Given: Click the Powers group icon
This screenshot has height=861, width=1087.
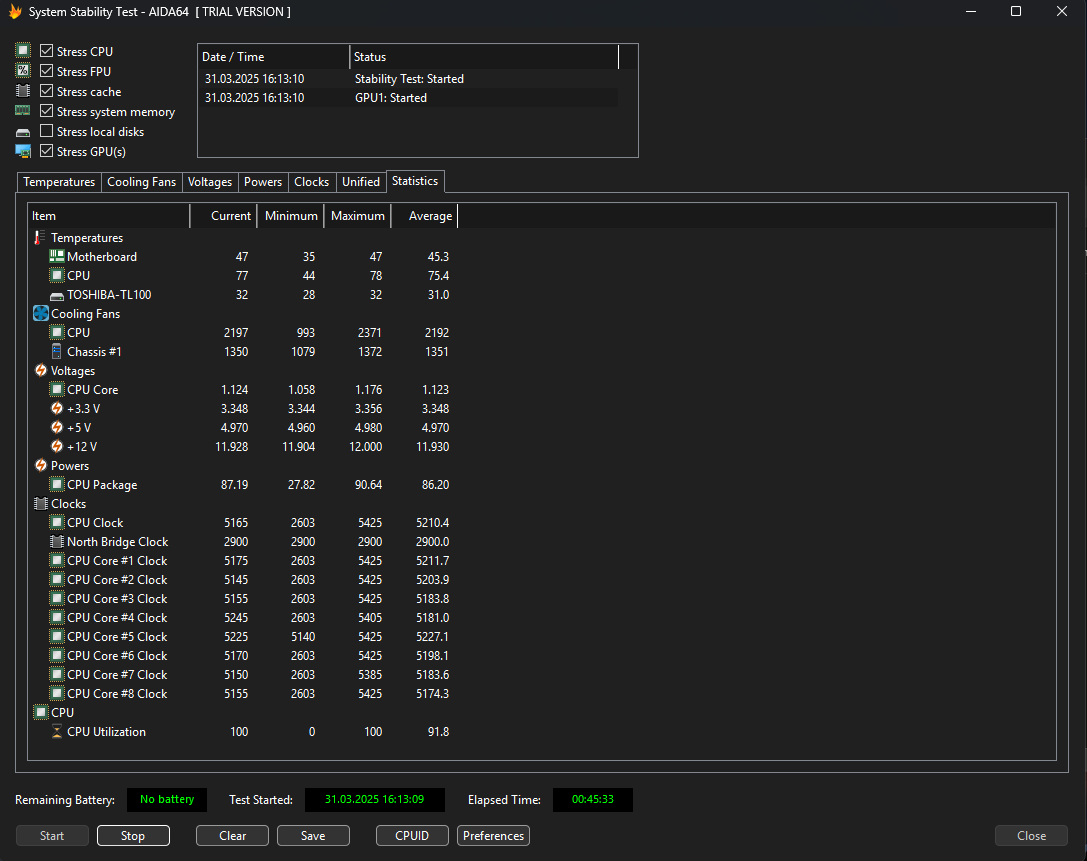Looking at the screenshot, I should [x=41, y=465].
